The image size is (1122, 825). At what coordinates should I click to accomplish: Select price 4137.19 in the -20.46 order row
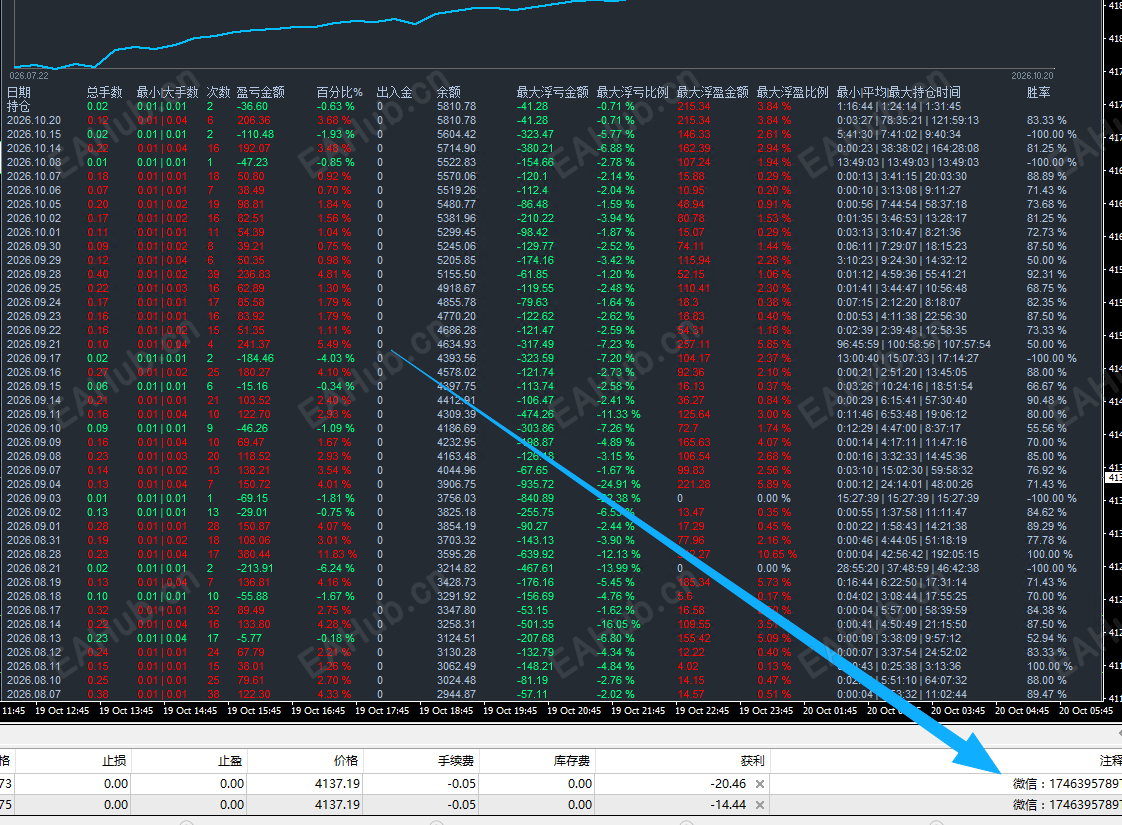tap(337, 784)
